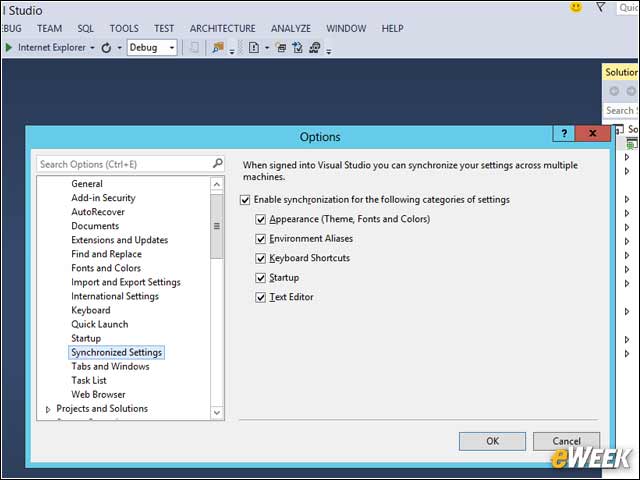
Task: Open the Internet Explorer browser dropdown arrow
Action: [x=92, y=48]
